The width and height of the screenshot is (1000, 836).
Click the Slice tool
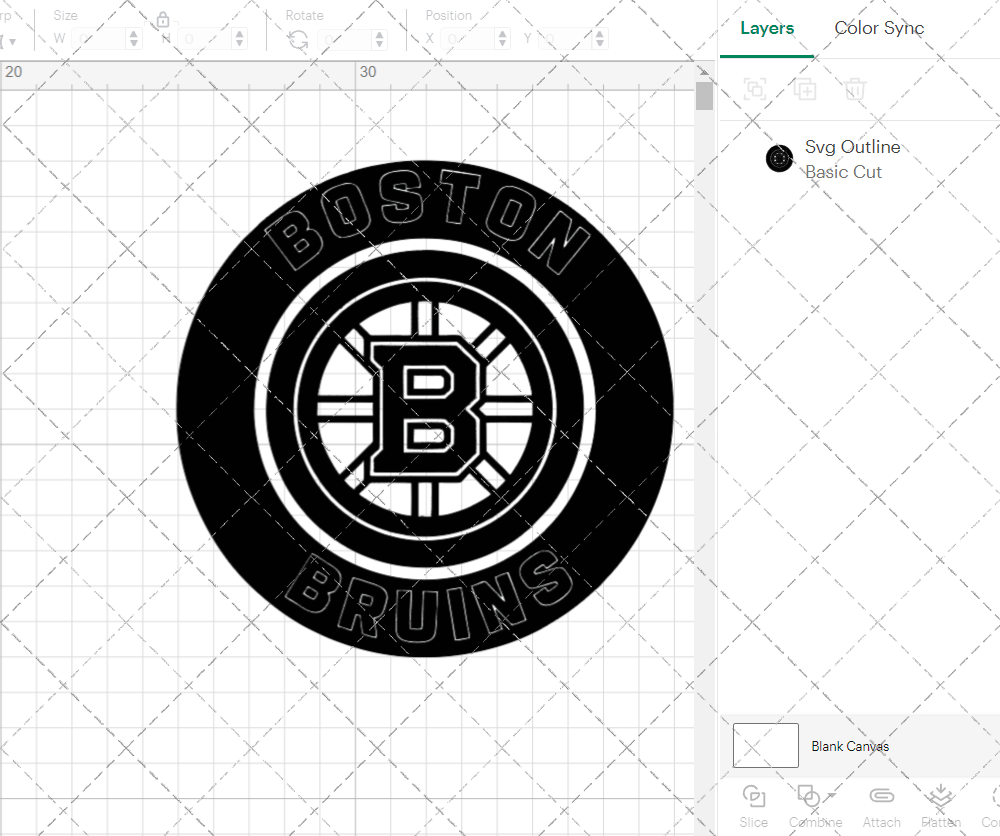[x=753, y=807]
